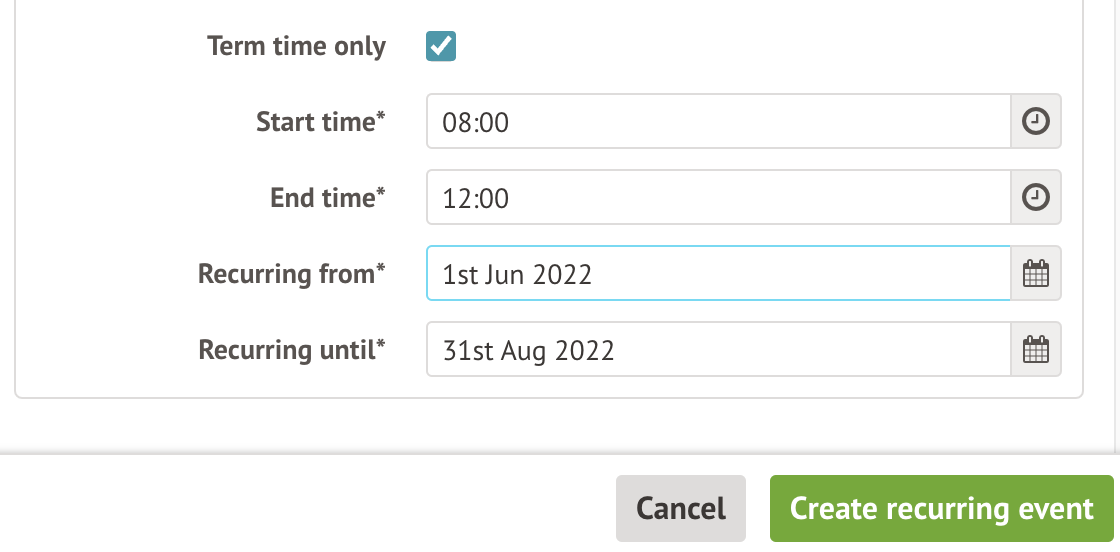
Task: Open the End time clock picker
Action: (x=1036, y=198)
